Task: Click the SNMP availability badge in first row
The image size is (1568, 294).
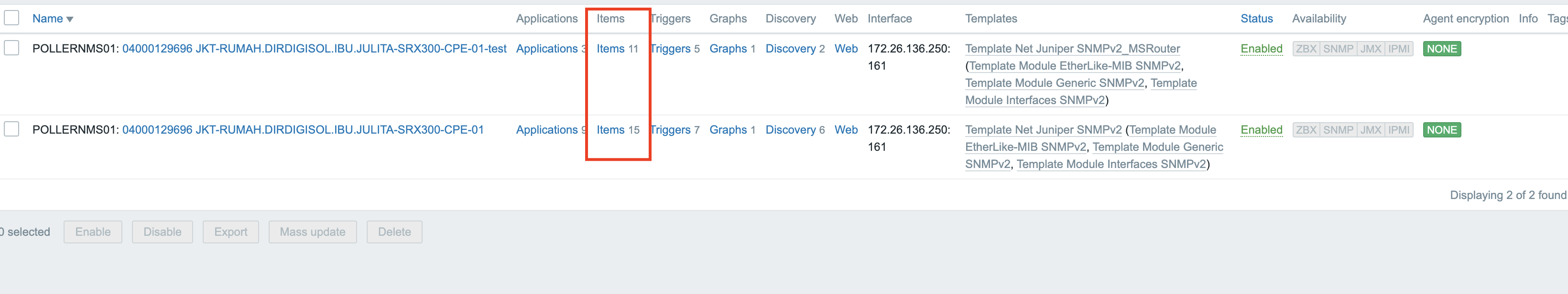Action: tap(1338, 49)
